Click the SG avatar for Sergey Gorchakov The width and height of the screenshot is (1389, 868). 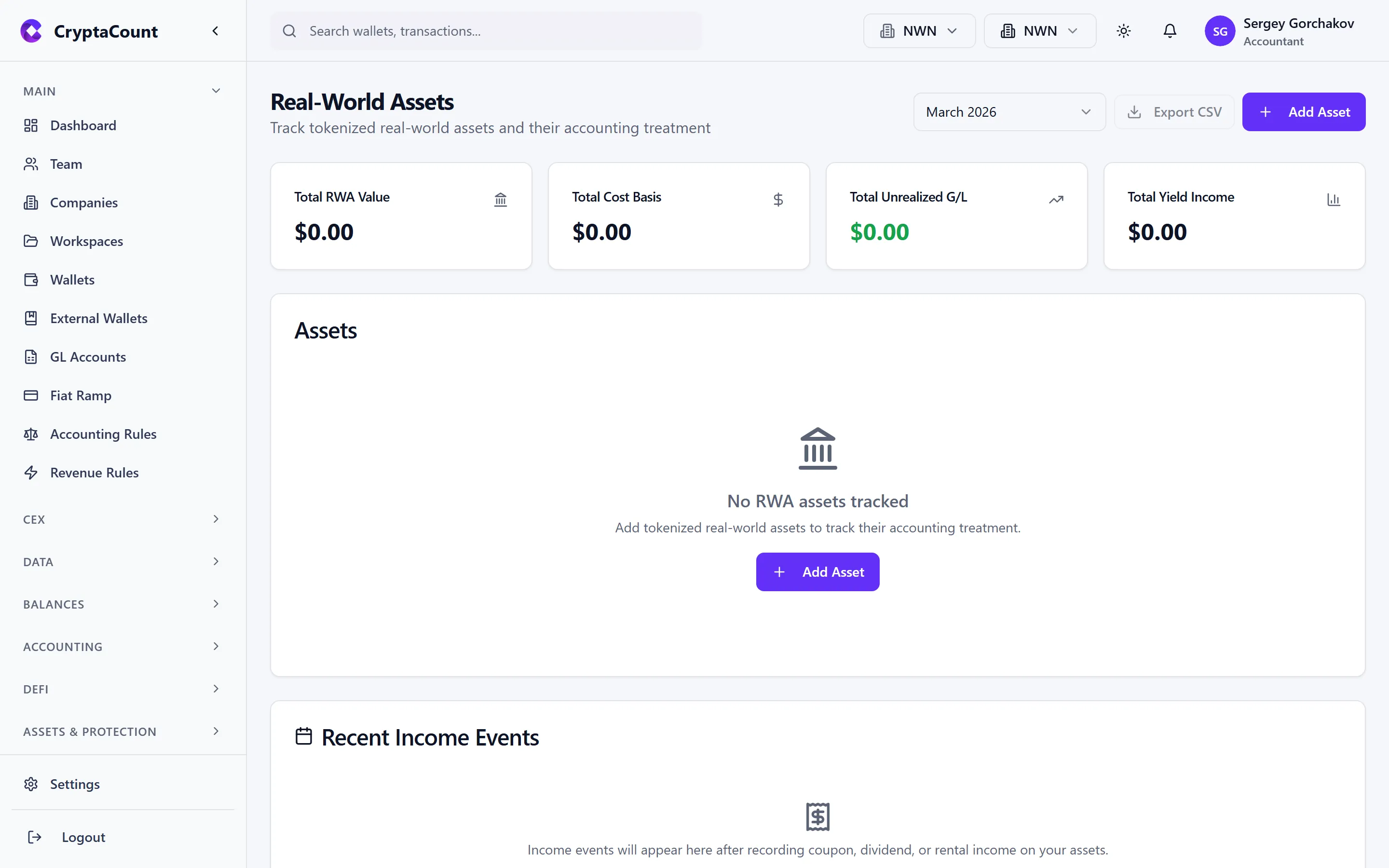click(x=1220, y=31)
